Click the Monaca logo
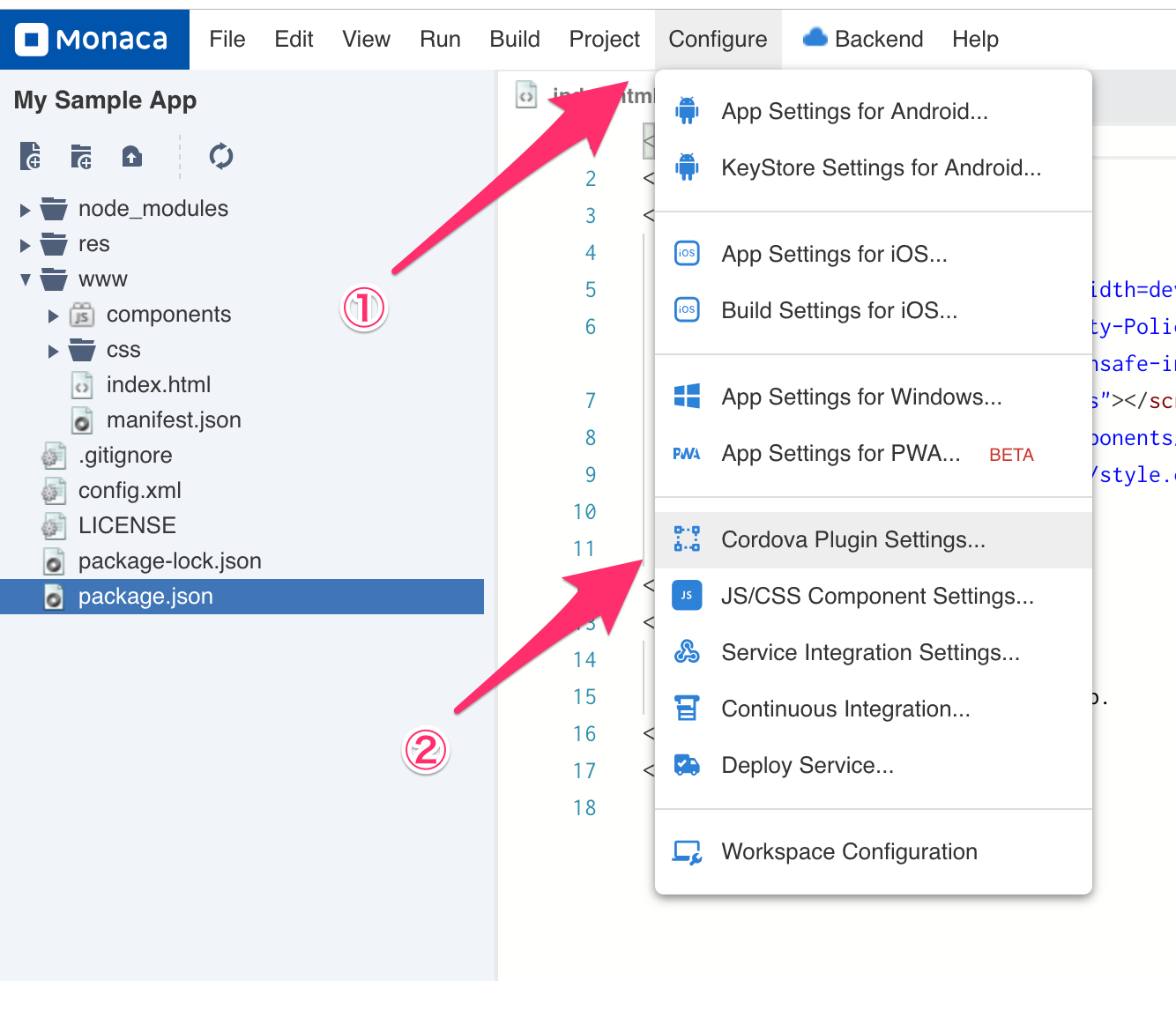1176x1017 pixels. coord(93,40)
